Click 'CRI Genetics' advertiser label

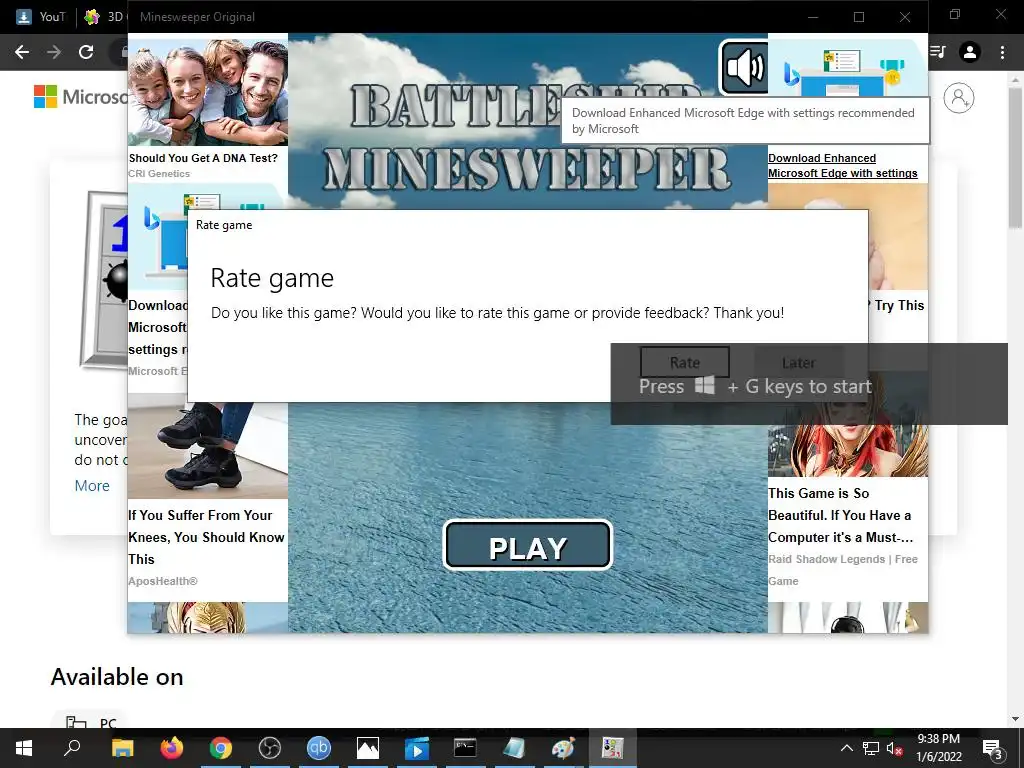point(159,174)
